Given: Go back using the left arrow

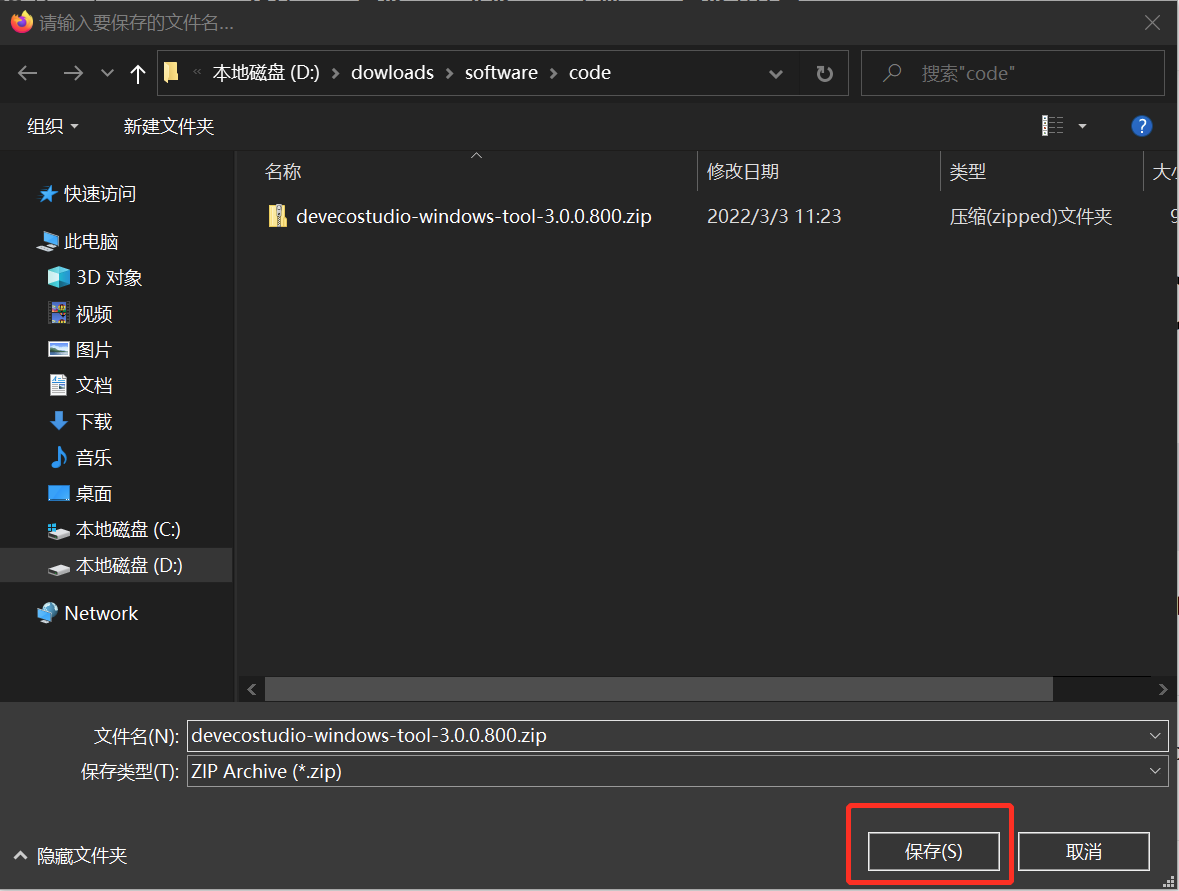Looking at the screenshot, I should coord(28,73).
